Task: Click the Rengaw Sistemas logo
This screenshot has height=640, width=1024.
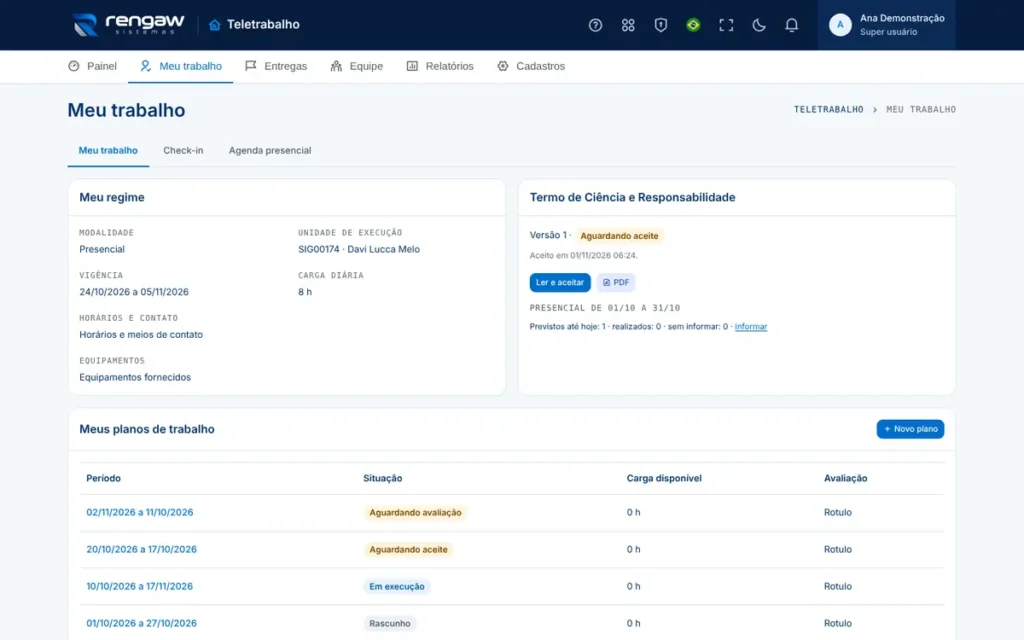Action: [x=129, y=25]
